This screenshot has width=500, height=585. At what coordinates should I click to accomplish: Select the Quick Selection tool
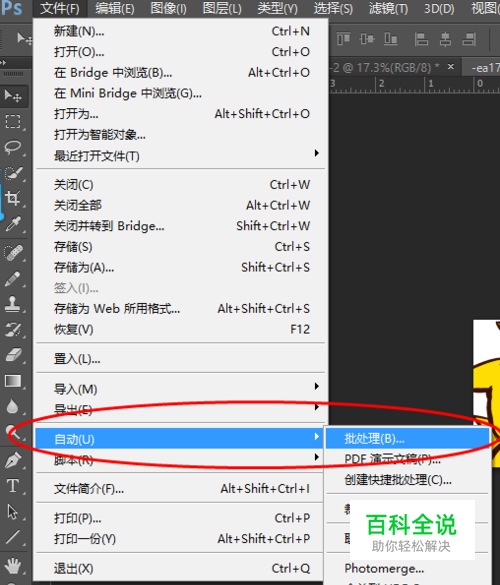pyautogui.click(x=13, y=173)
